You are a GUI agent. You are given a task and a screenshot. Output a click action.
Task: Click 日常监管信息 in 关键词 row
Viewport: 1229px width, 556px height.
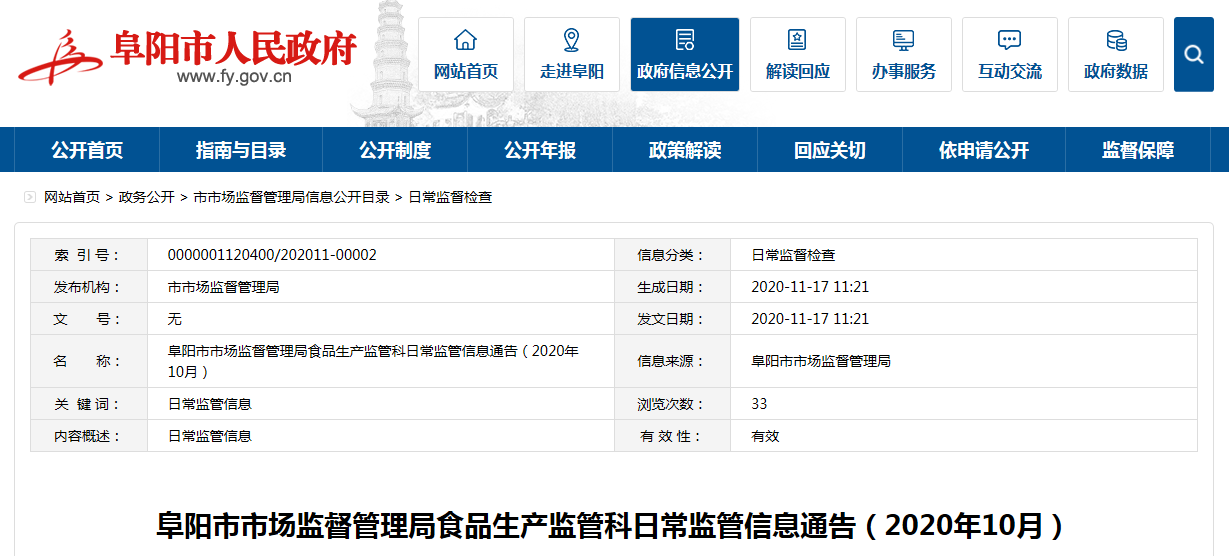tap(210, 404)
